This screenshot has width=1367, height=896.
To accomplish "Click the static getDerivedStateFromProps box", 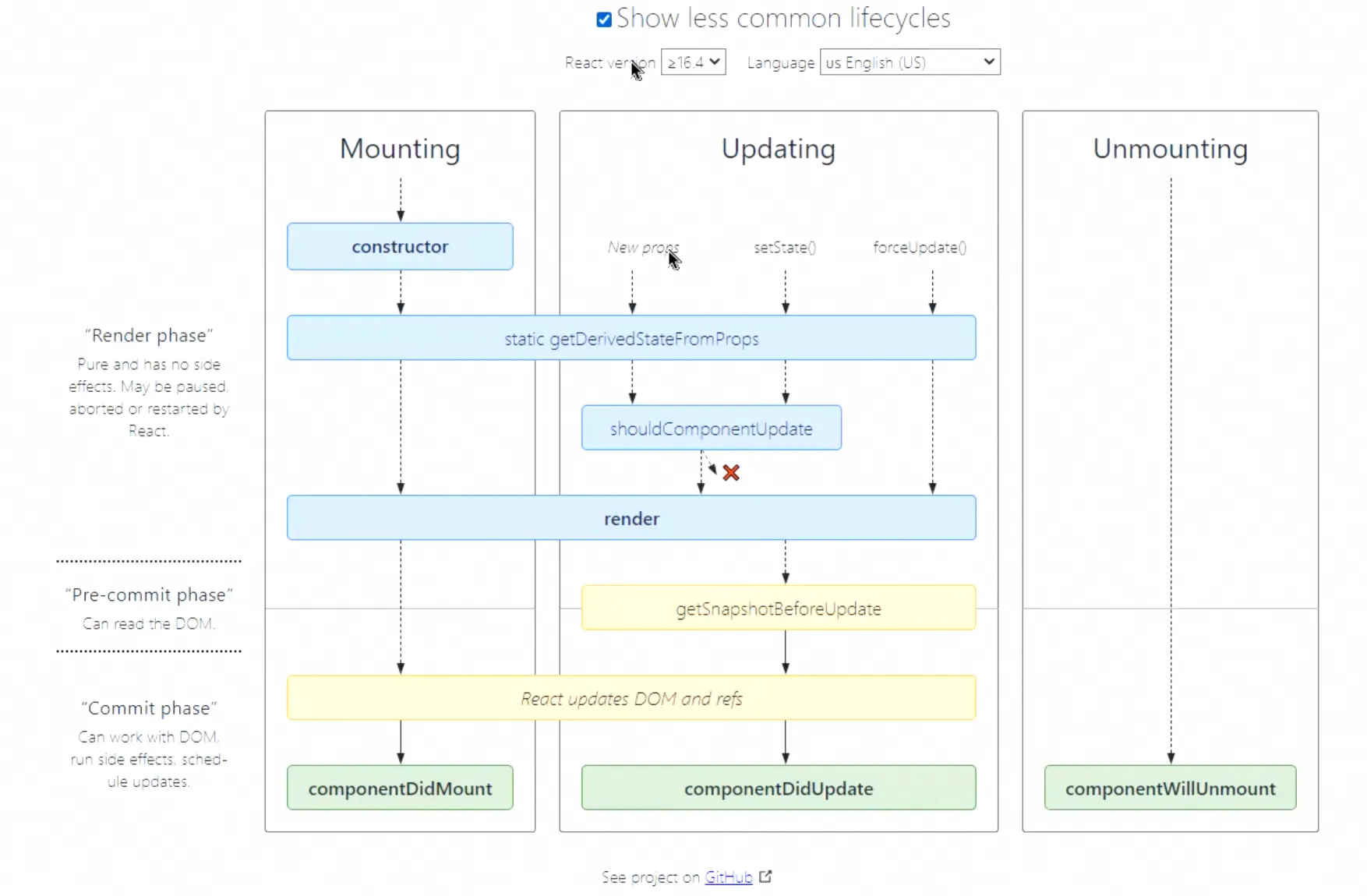I will point(631,339).
